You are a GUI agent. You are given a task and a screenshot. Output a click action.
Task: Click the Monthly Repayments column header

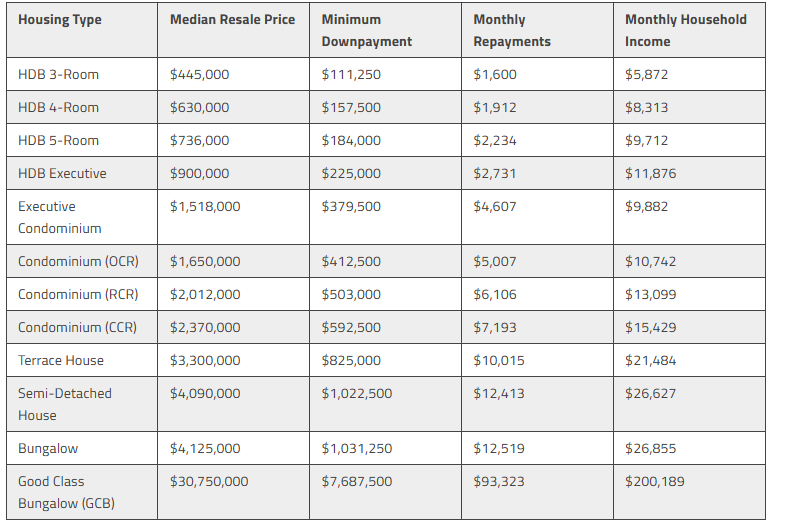pyautogui.click(x=512, y=31)
